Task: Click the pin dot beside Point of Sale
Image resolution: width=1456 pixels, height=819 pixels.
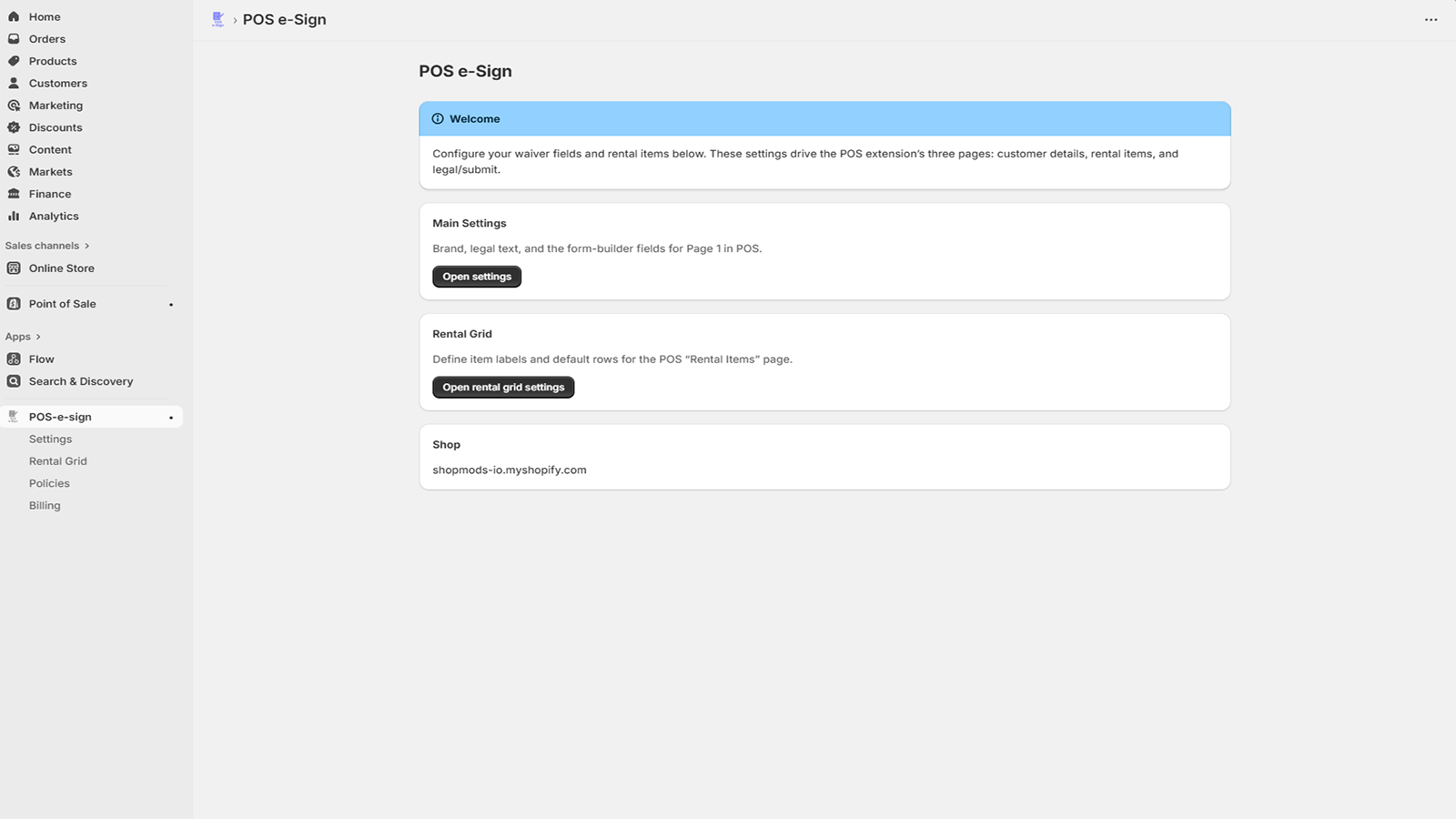Action: [x=171, y=305]
